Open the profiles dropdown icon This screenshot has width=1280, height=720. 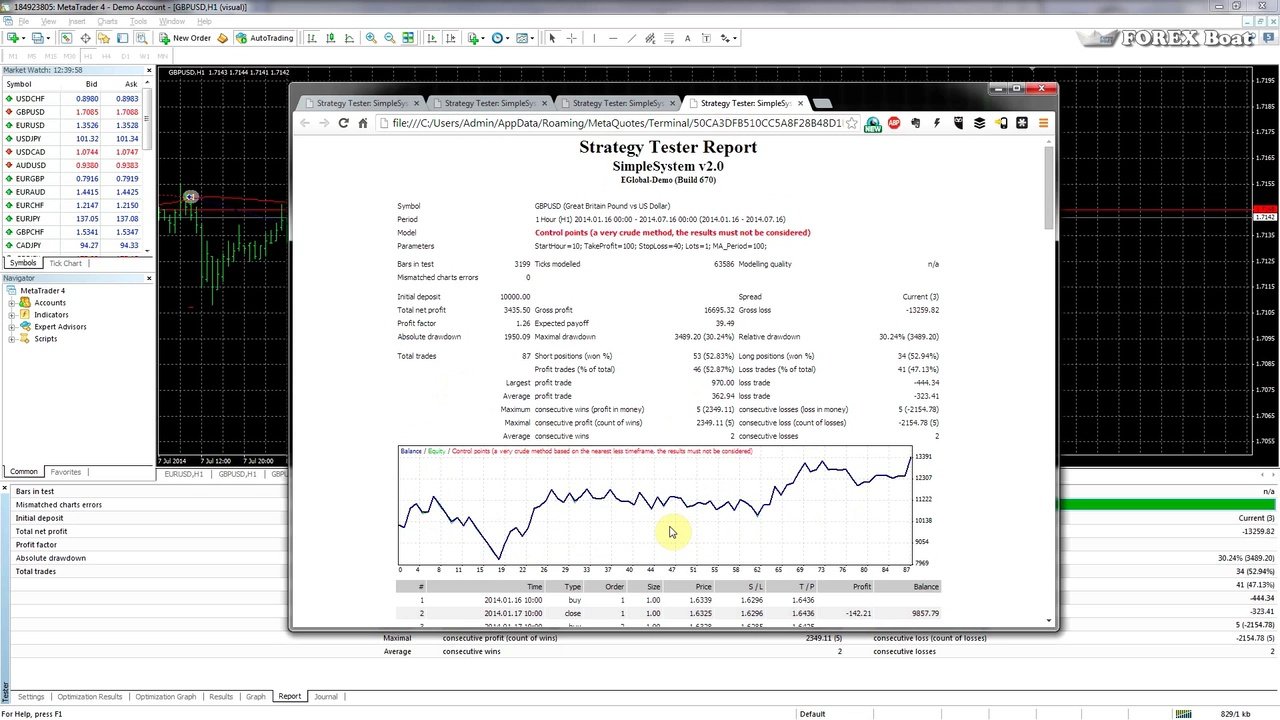(41, 38)
